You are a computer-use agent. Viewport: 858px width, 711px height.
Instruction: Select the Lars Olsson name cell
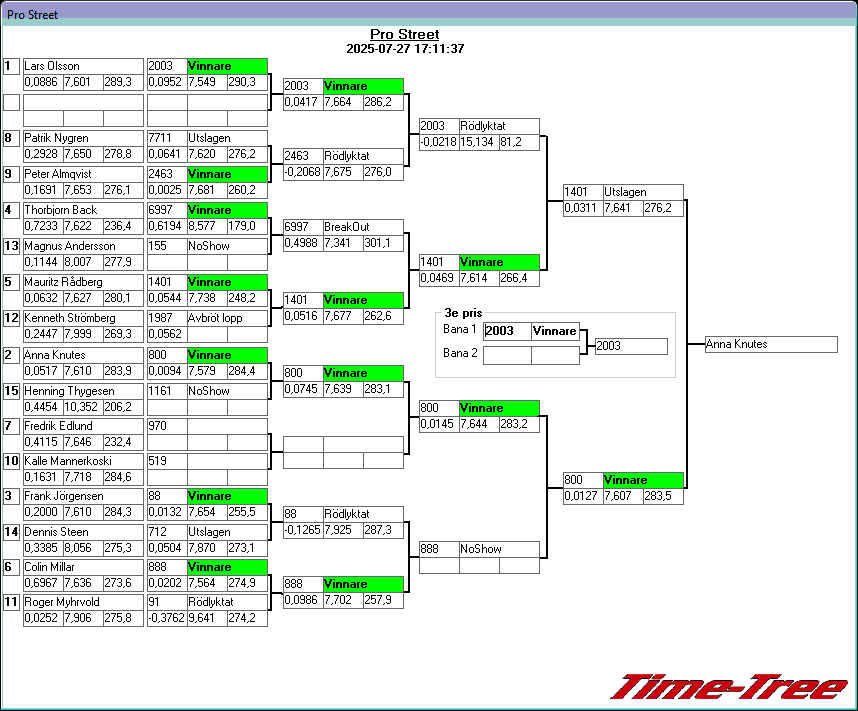[83, 66]
